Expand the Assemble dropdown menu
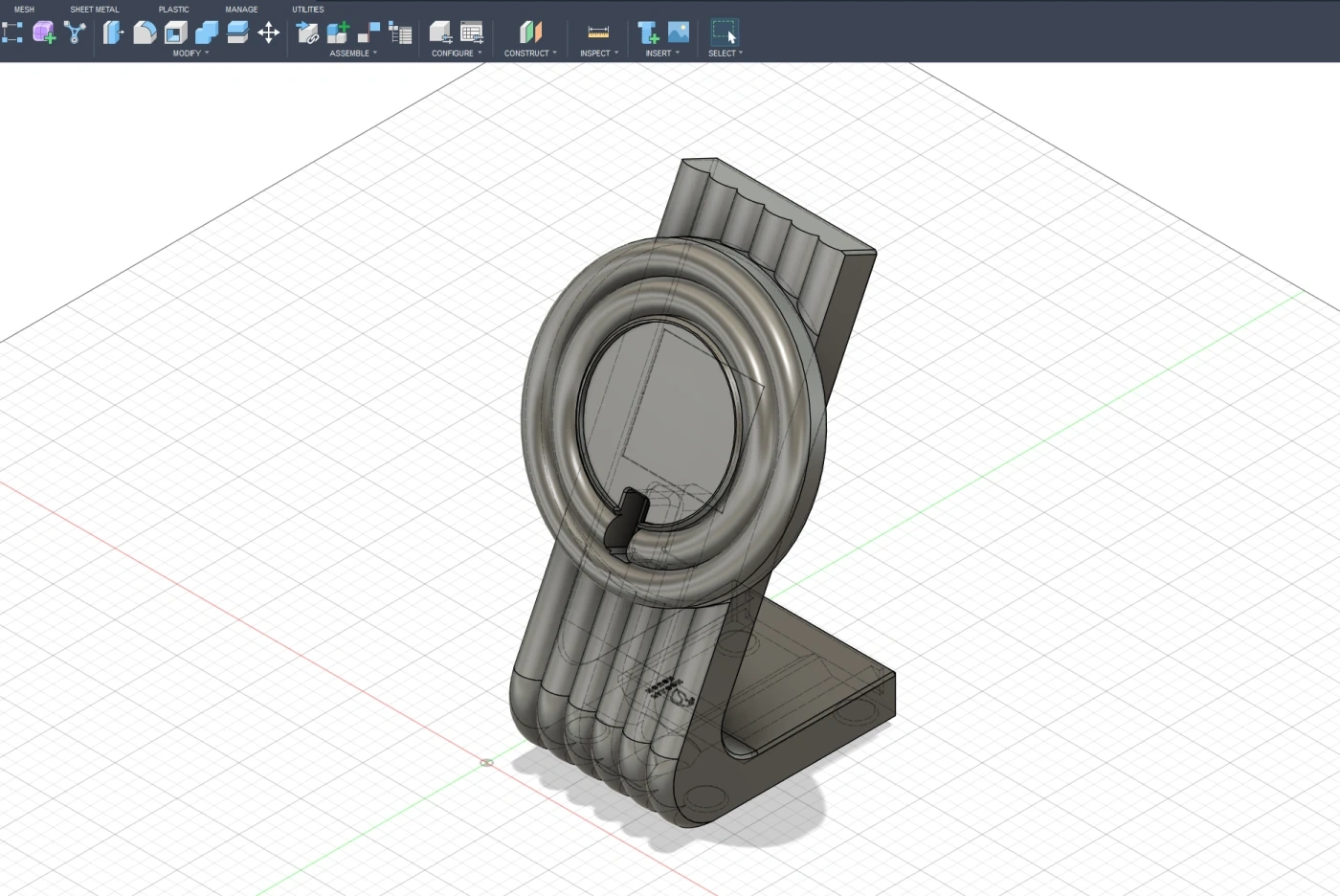 (353, 54)
